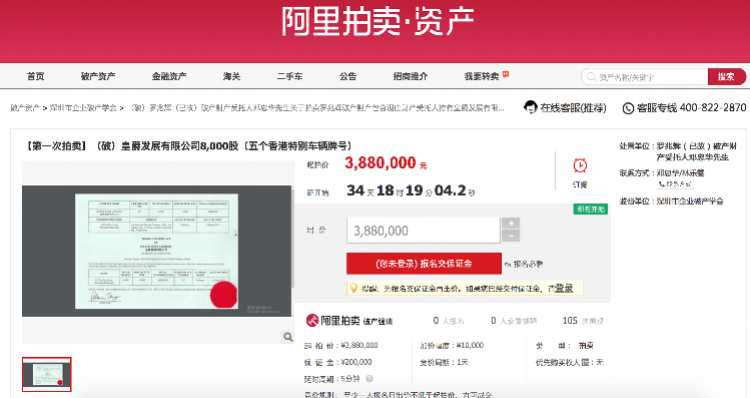Open the 我要转卖 navigation item
750x398 pixels.
tap(482, 76)
